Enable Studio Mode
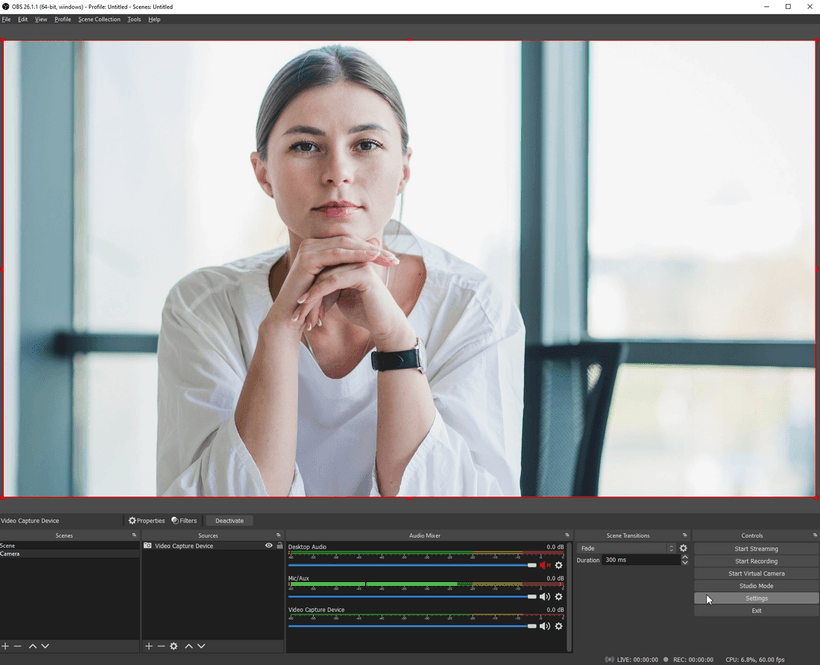This screenshot has width=820, height=665. coord(756,586)
